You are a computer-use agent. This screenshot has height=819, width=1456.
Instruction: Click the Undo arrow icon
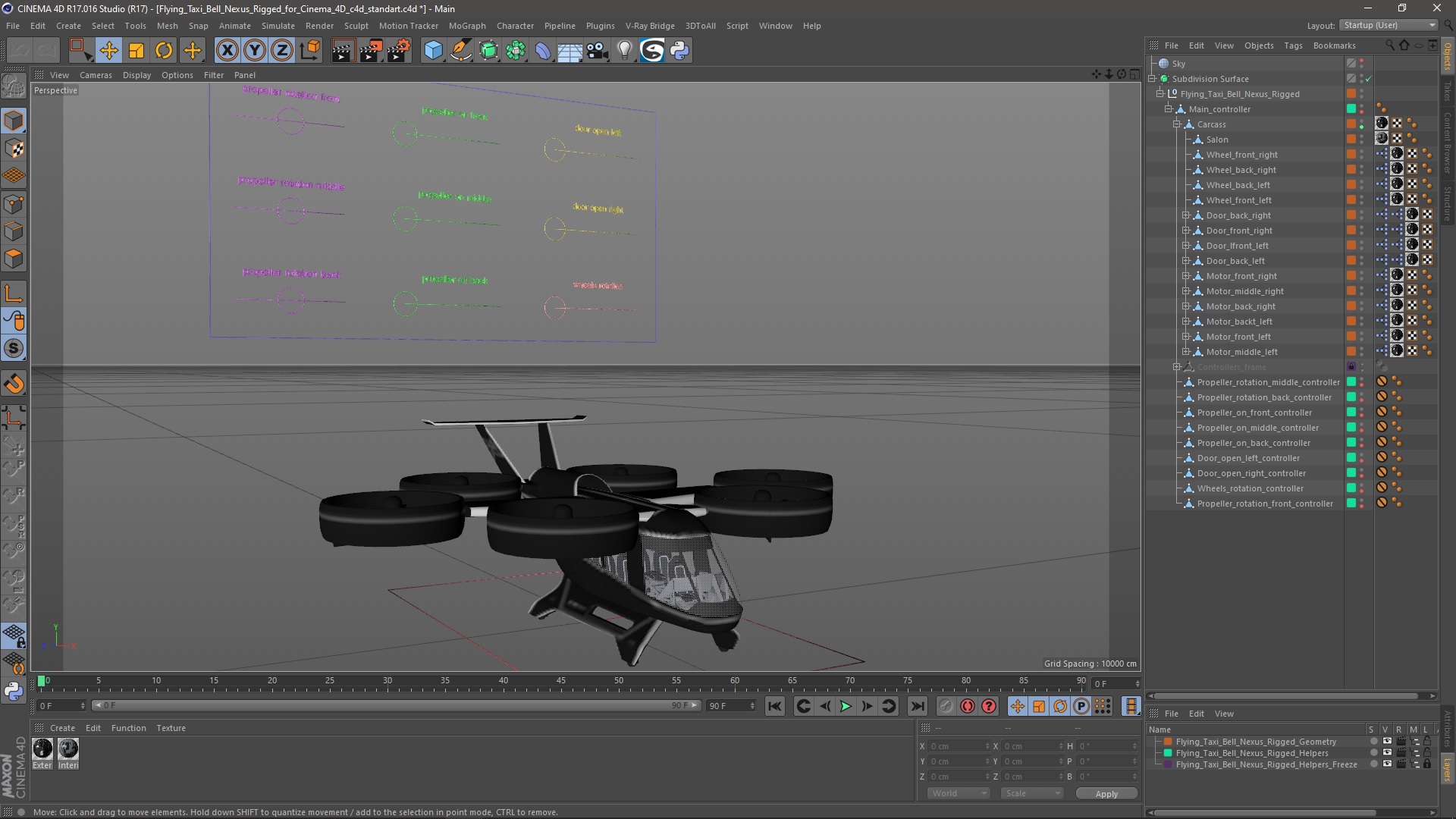(20, 51)
